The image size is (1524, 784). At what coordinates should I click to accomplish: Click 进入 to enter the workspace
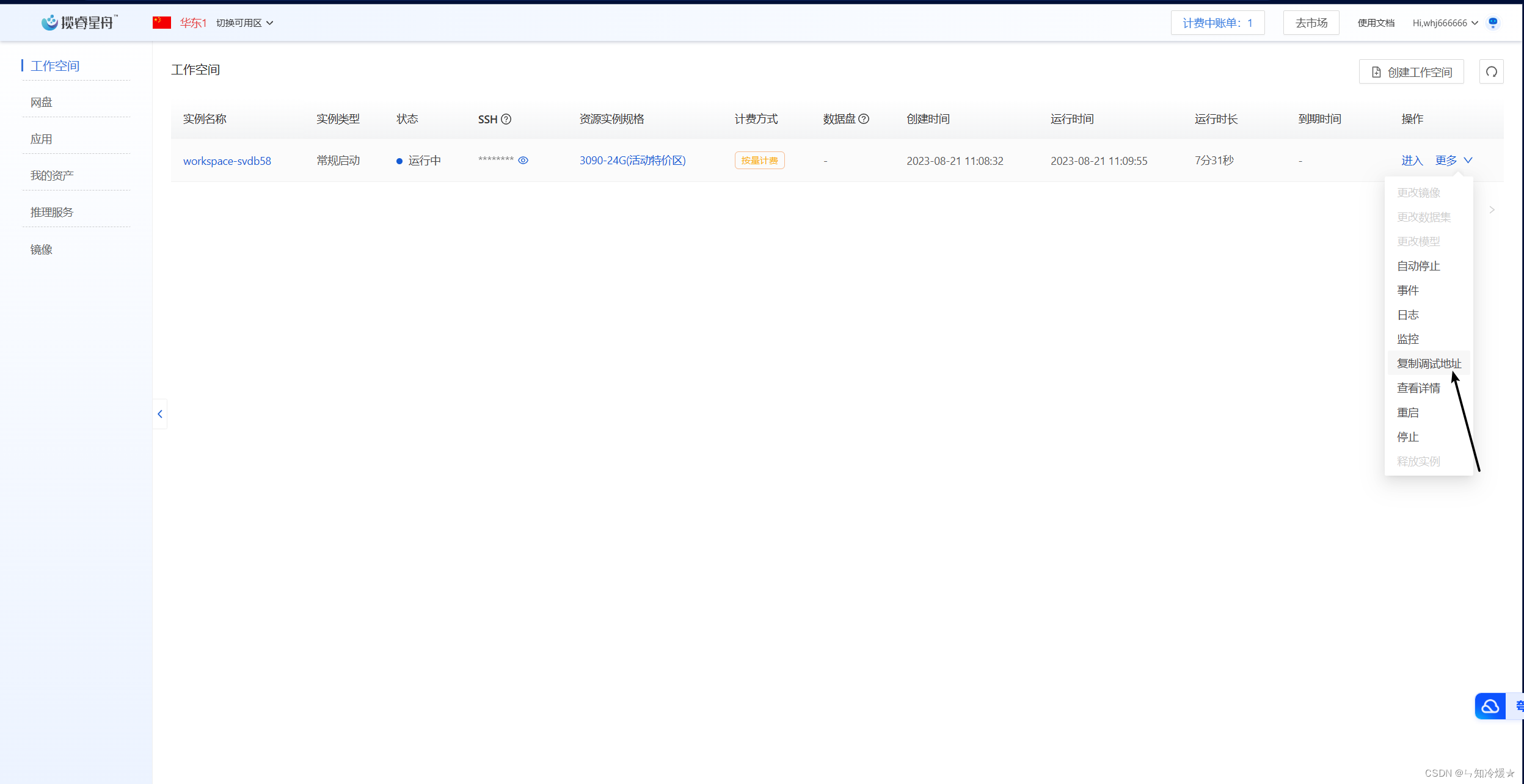point(1412,161)
